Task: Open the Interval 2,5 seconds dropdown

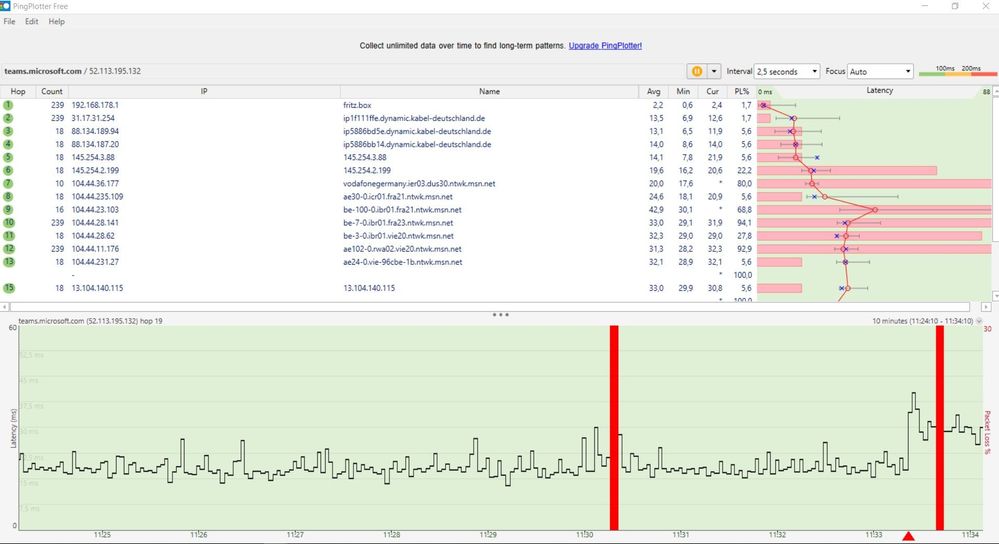Action: [787, 71]
